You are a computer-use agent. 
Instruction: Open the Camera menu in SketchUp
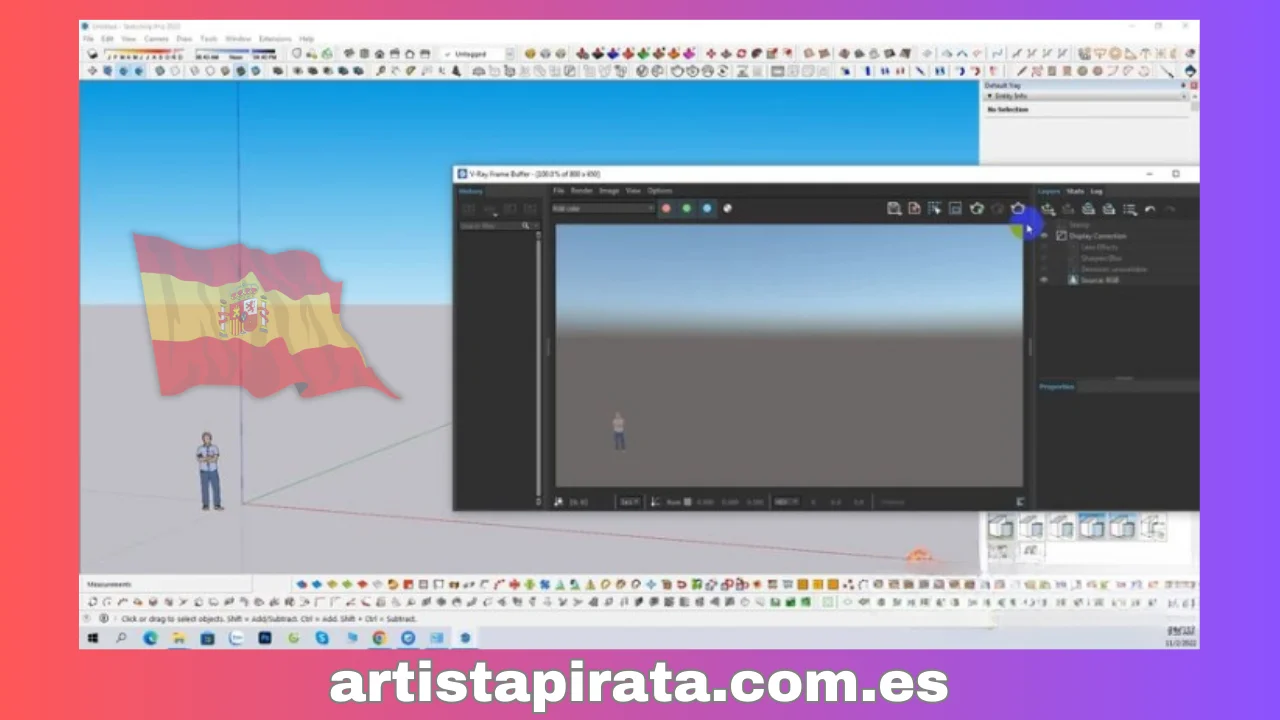coord(156,39)
